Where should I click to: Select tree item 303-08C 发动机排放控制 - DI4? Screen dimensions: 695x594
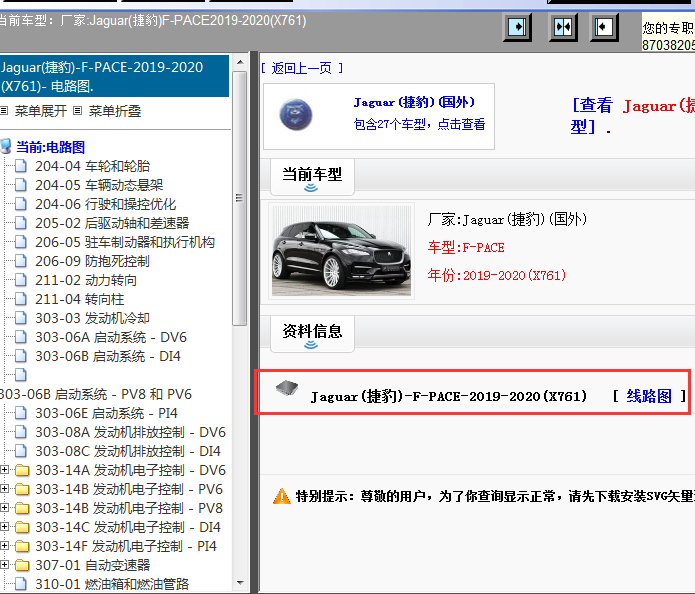(128, 451)
